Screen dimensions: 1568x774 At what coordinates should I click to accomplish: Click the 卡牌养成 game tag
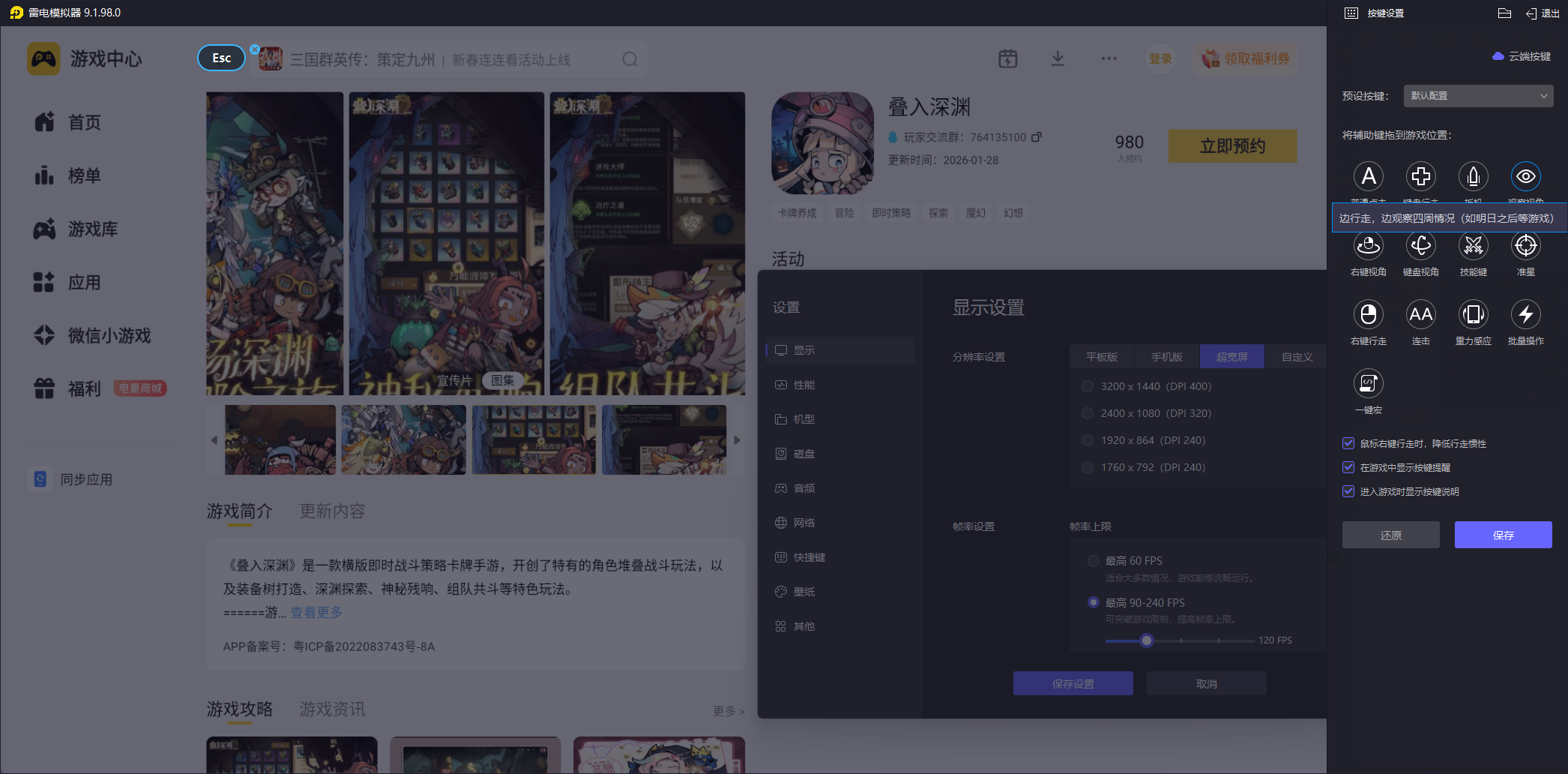pos(797,213)
